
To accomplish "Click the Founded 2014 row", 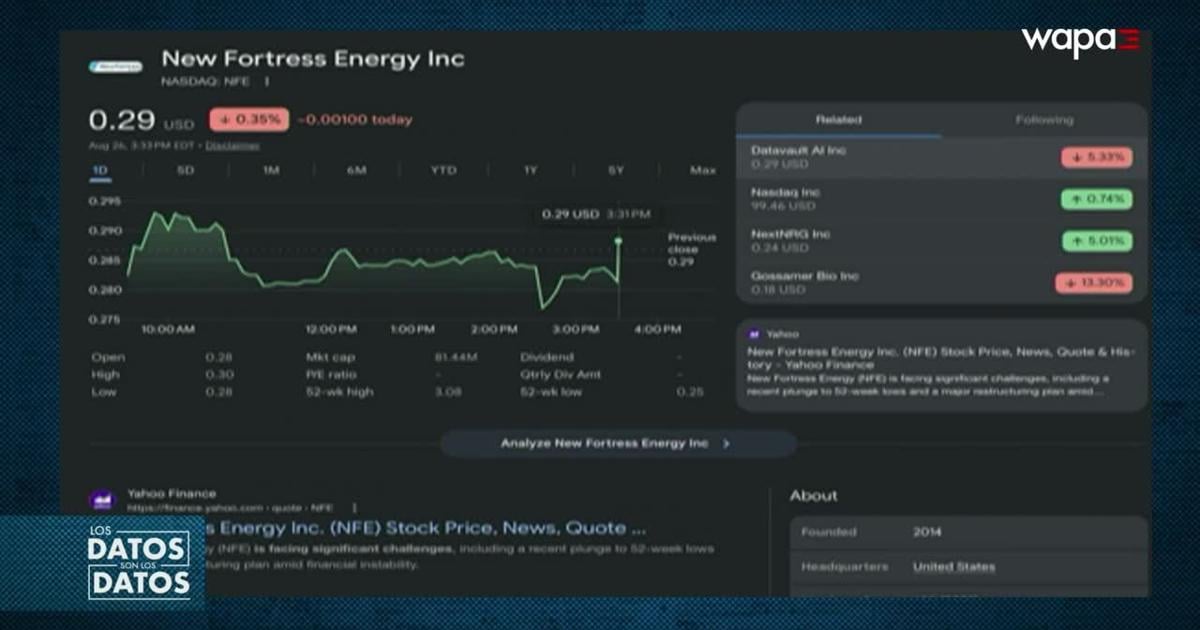I will (968, 532).
